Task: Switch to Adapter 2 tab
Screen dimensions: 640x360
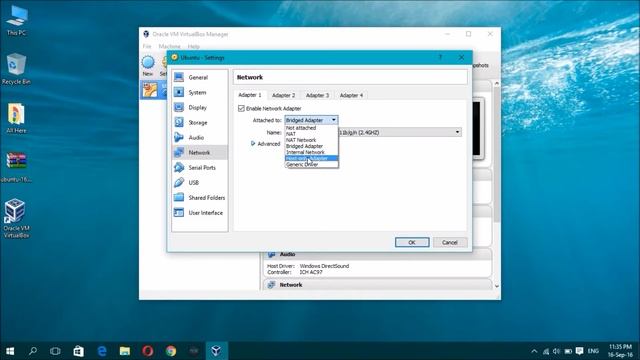Action: coord(283,96)
